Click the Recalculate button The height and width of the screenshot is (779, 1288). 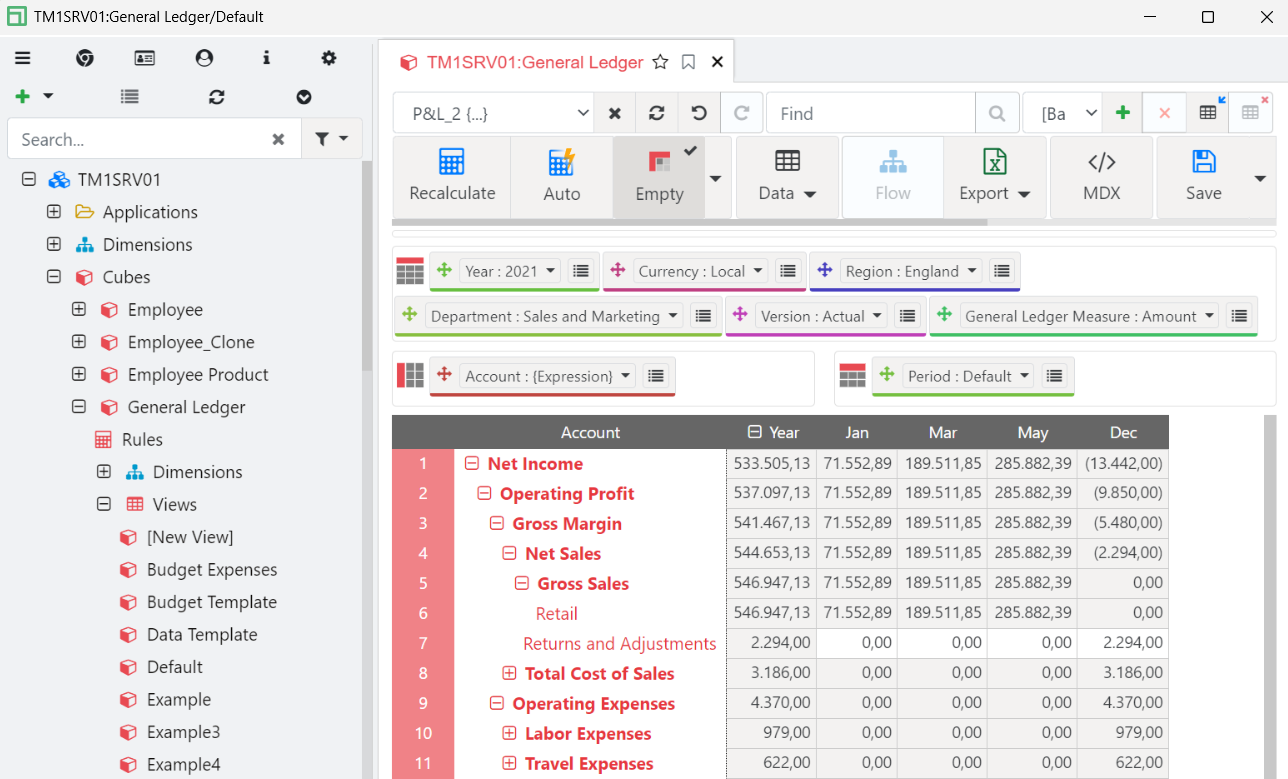(x=452, y=177)
